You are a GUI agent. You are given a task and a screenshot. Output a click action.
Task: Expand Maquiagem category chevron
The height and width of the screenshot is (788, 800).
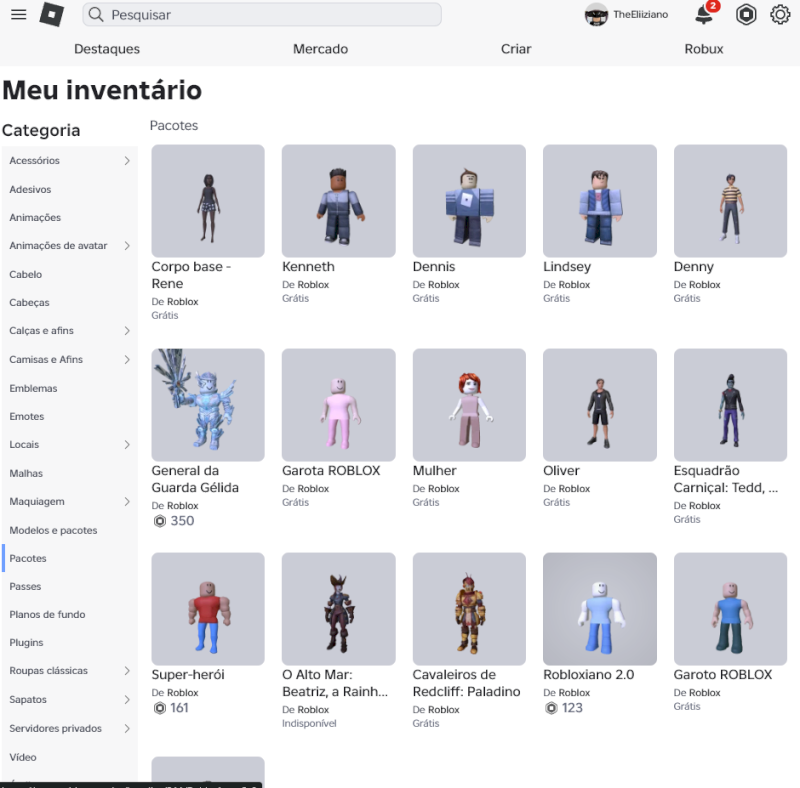127,502
